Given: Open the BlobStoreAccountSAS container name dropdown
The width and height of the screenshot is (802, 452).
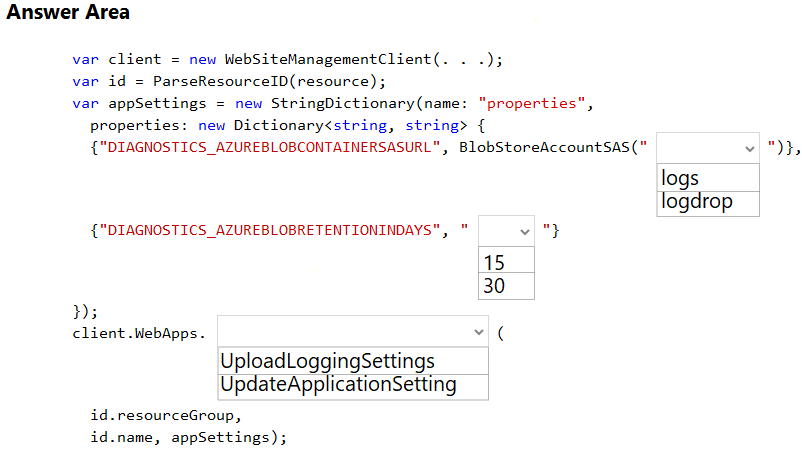Looking at the screenshot, I should [x=708, y=148].
